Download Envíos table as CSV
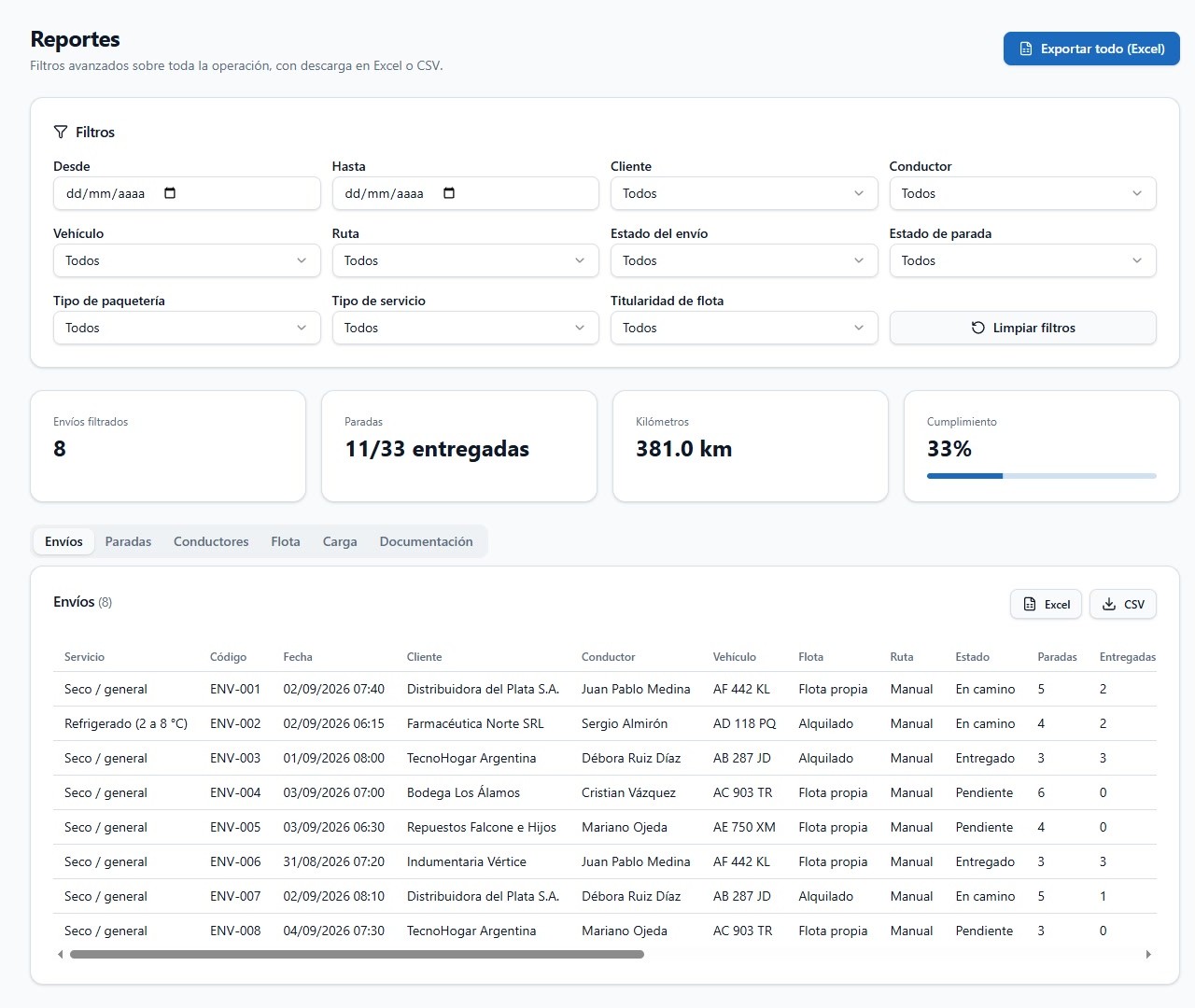1195x1008 pixels. point(1123,604)
